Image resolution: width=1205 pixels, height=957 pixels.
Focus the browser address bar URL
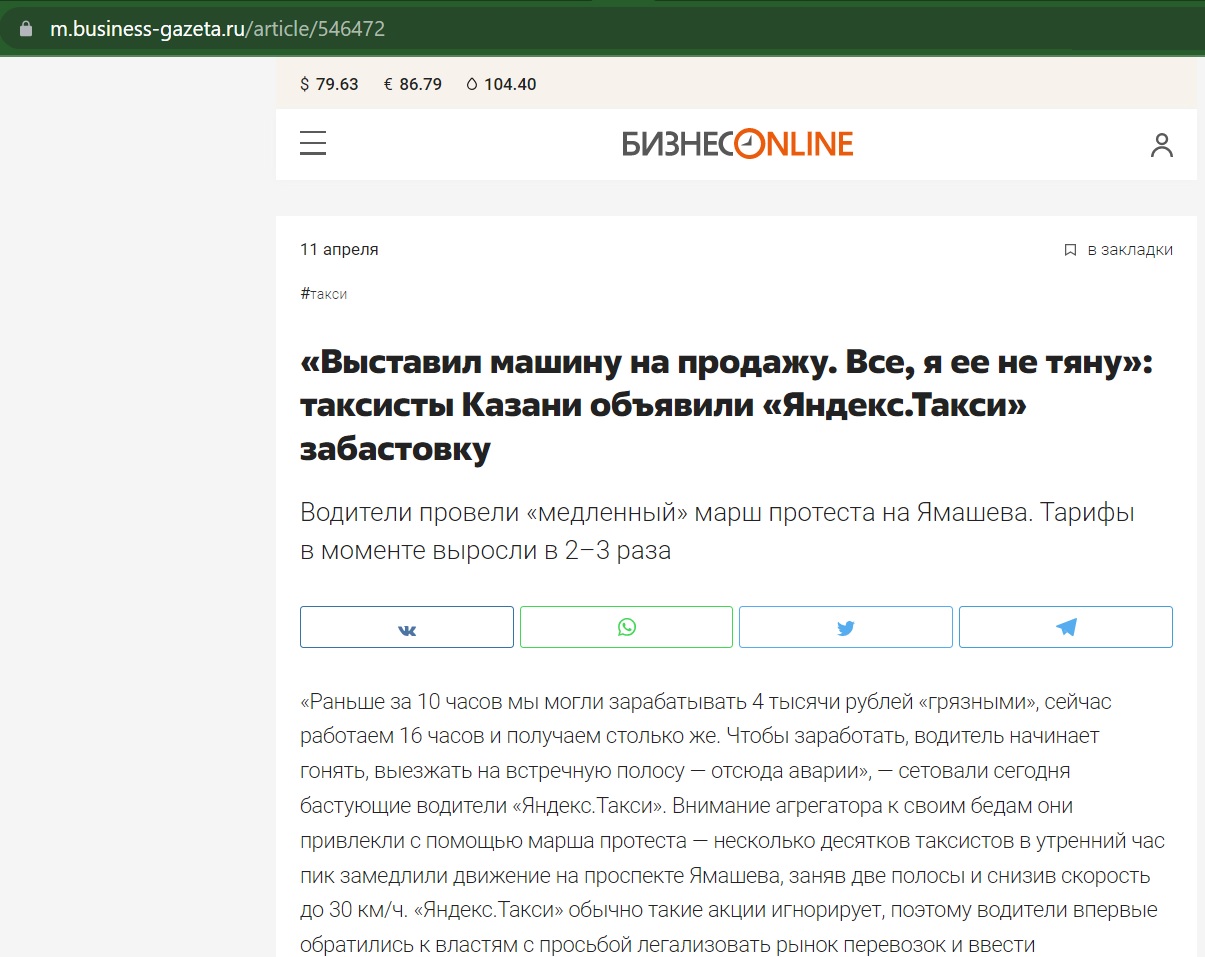click(217, 29)
